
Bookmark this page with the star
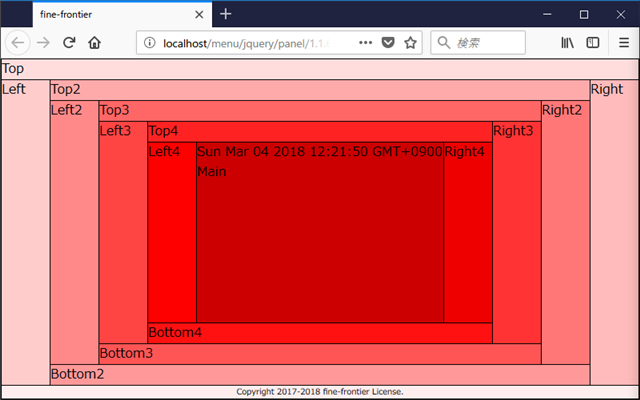click(x=410, y=42)
